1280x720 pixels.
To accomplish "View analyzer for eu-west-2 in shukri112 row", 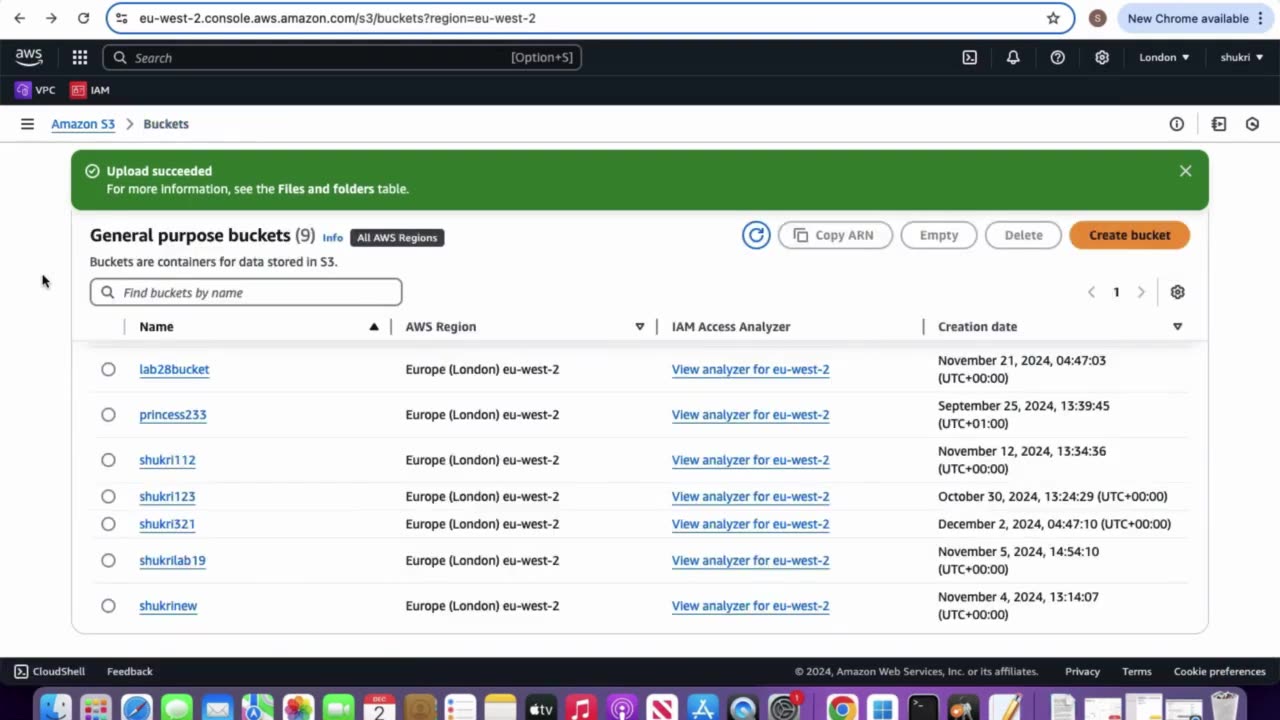I will point(750,460).
